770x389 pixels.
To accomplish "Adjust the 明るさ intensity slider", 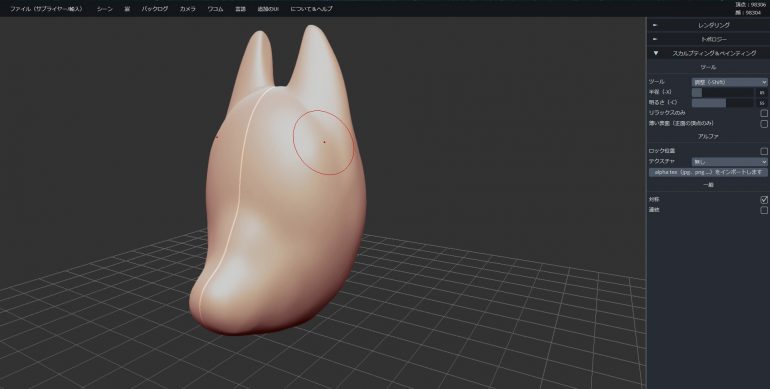I will [722, 103].
